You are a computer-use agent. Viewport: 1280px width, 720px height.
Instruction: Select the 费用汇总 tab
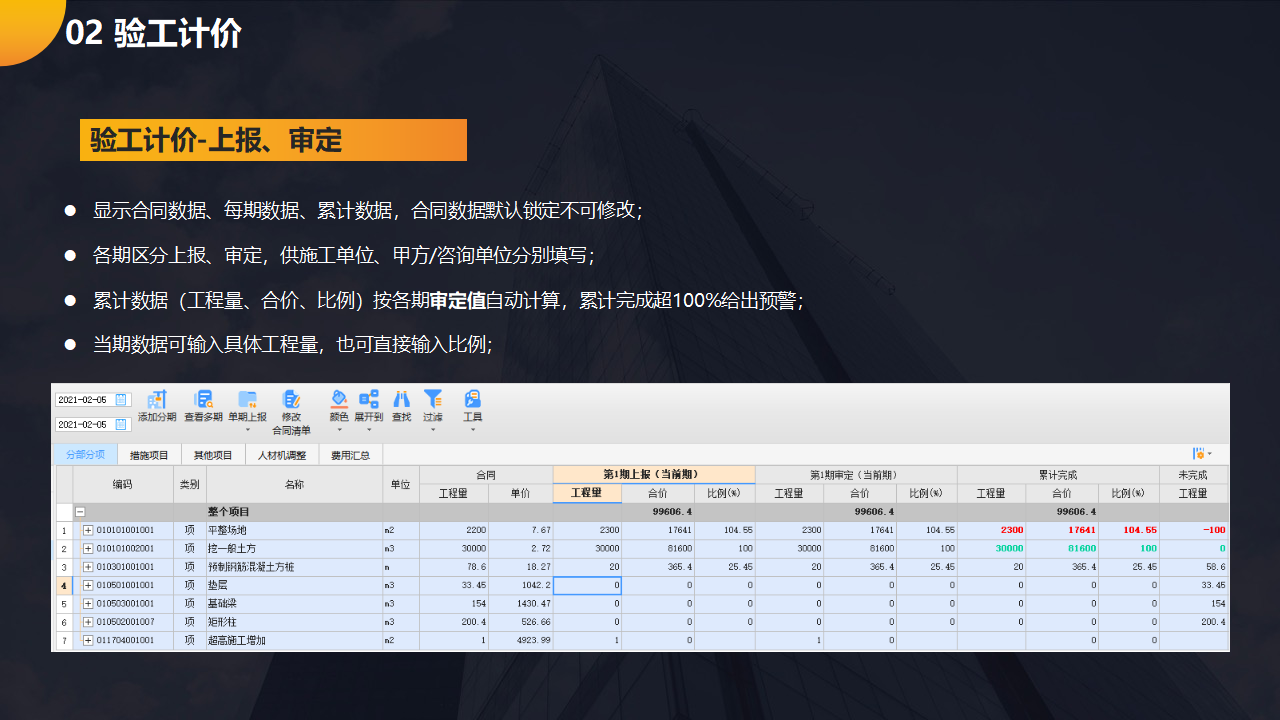click(x=351, y=455)
